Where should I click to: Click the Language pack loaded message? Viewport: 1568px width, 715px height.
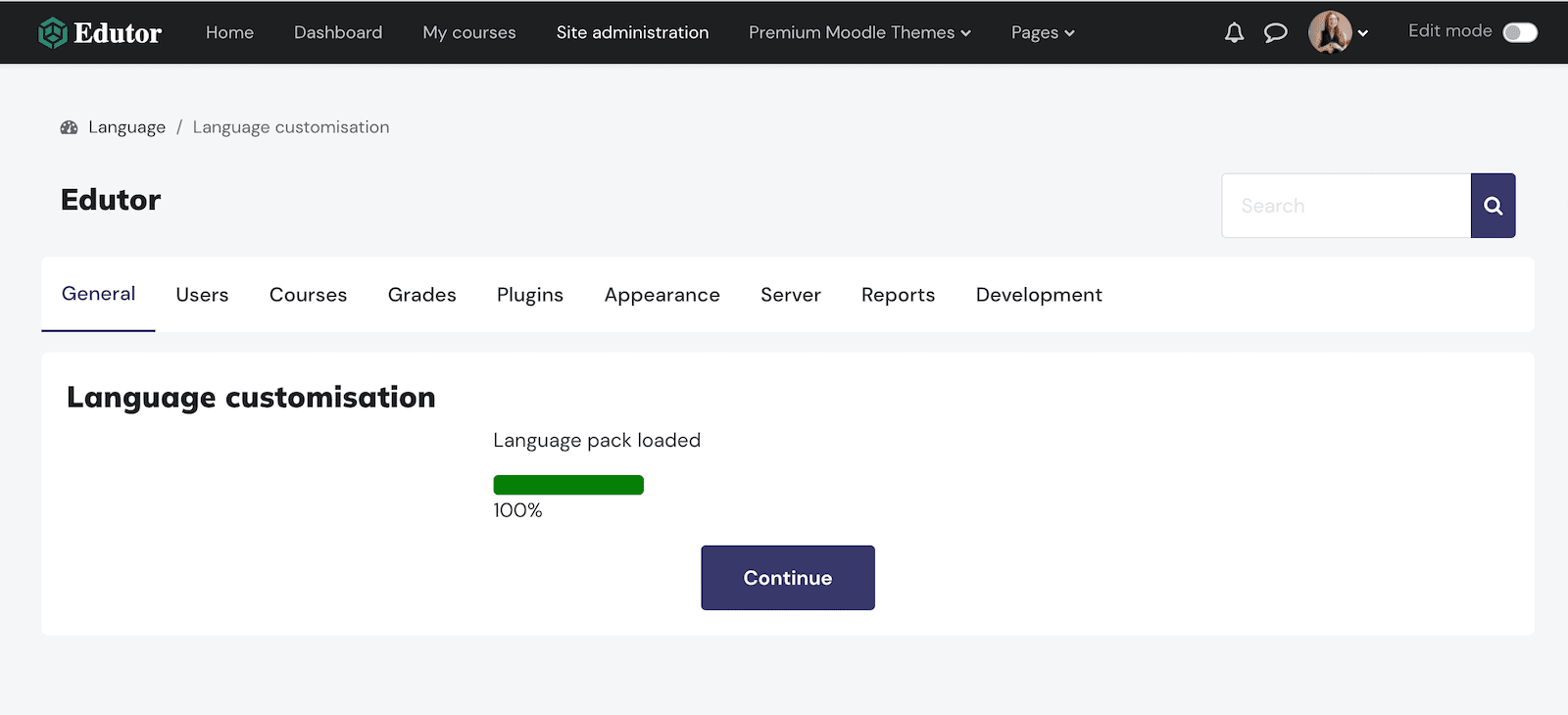coord(597,441)
